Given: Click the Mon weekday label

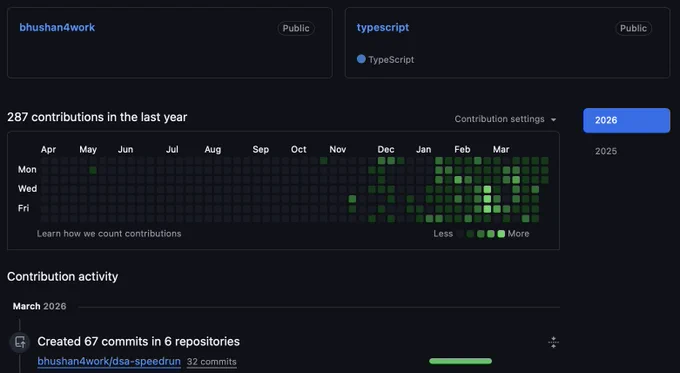Looking at the screenshot, I should click(x=27, y=170).
